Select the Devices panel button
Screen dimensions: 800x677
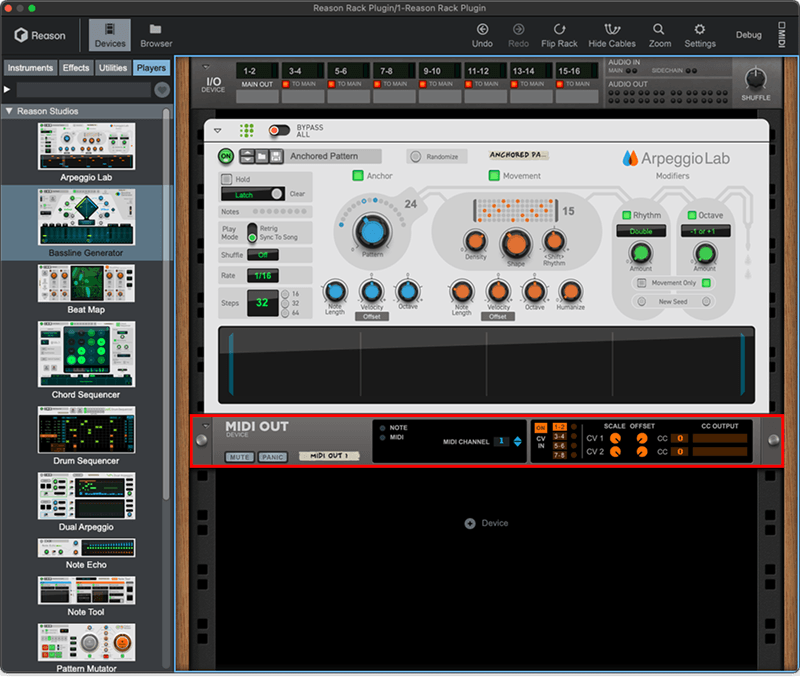pos(110,35)
